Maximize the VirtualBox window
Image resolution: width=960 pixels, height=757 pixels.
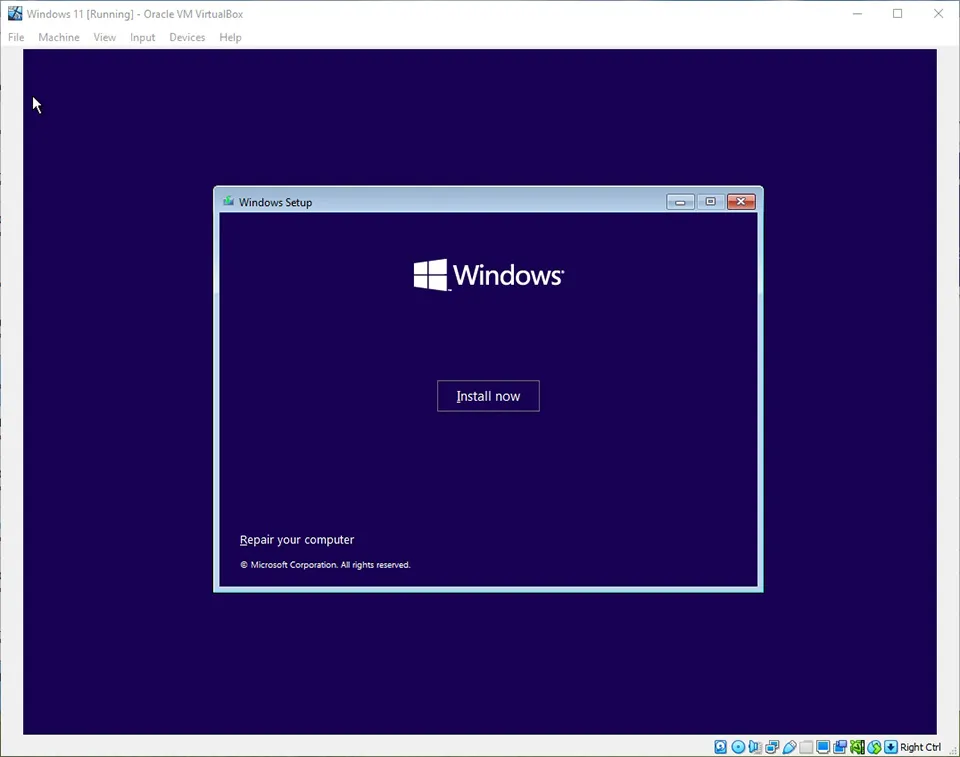[x=898, y=13]
